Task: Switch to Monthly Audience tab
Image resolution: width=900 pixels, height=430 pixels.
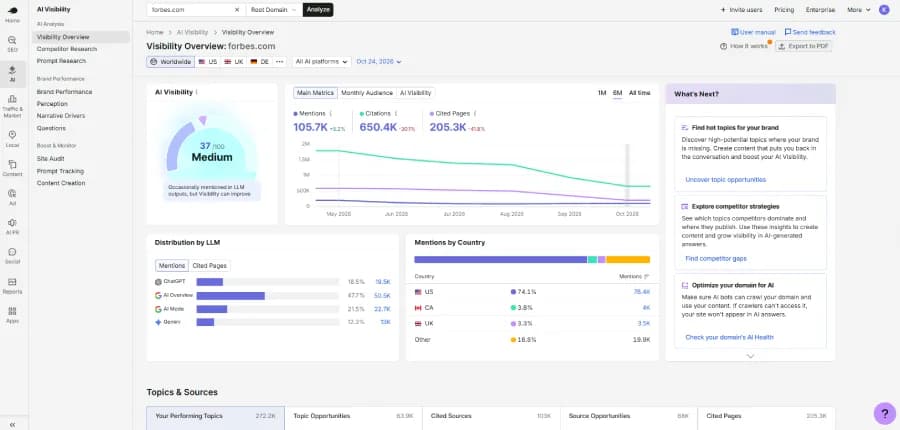Action: click(367, 92)
